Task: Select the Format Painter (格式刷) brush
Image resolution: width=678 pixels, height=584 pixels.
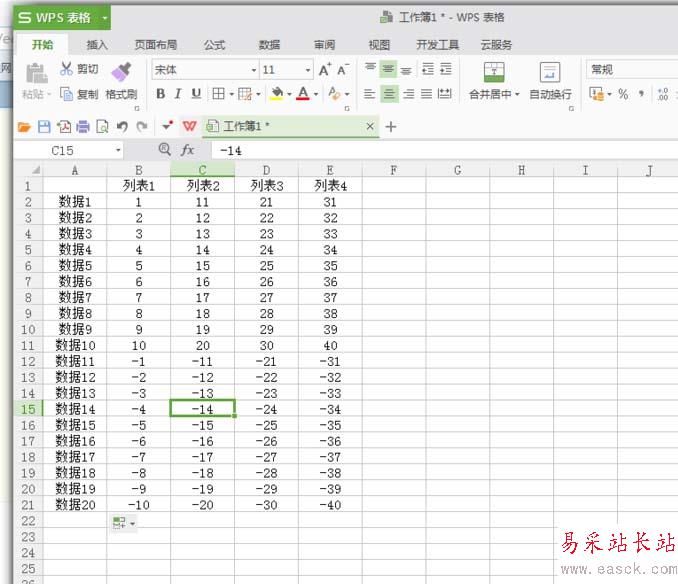Action: point(121,71)
